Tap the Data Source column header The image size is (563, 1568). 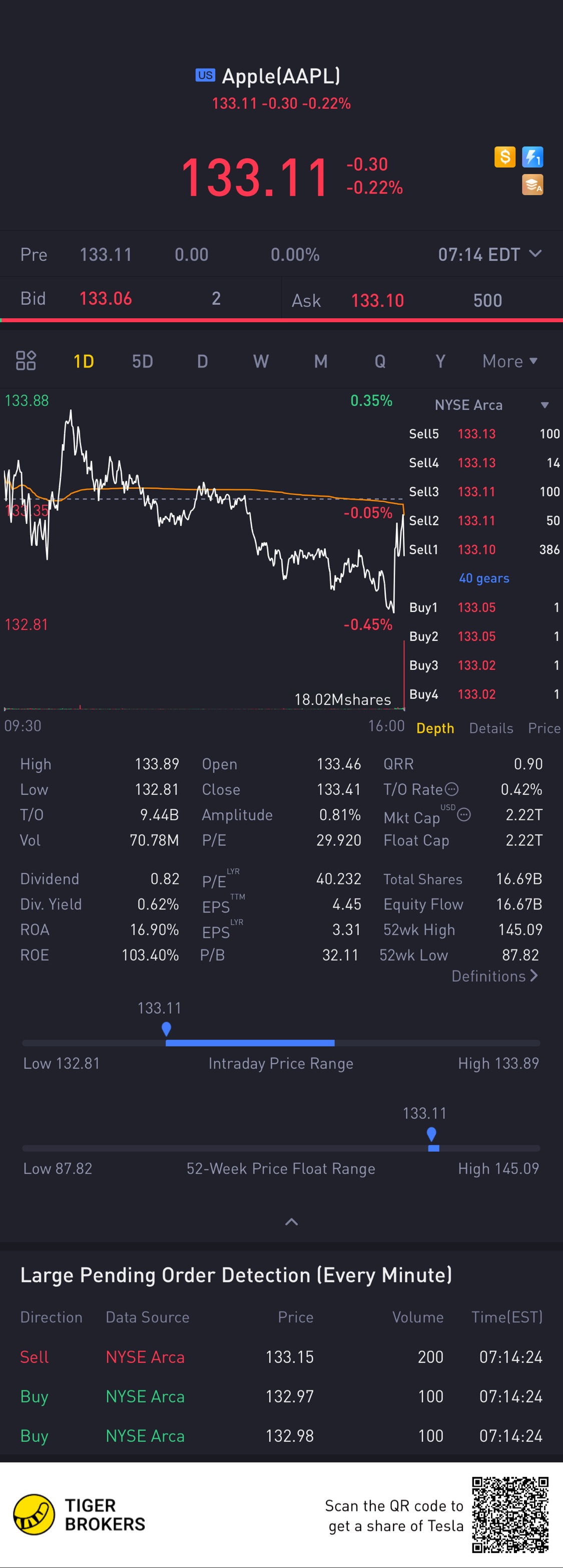[147, 1317]
